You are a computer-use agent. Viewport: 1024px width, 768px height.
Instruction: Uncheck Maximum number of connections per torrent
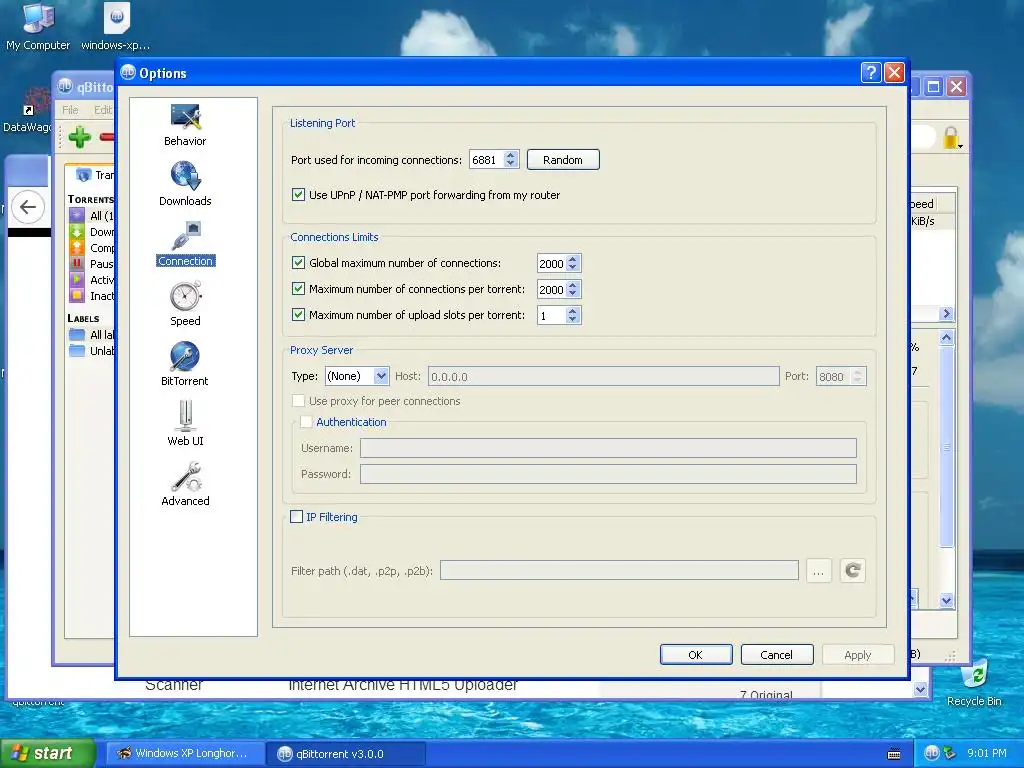298,289
